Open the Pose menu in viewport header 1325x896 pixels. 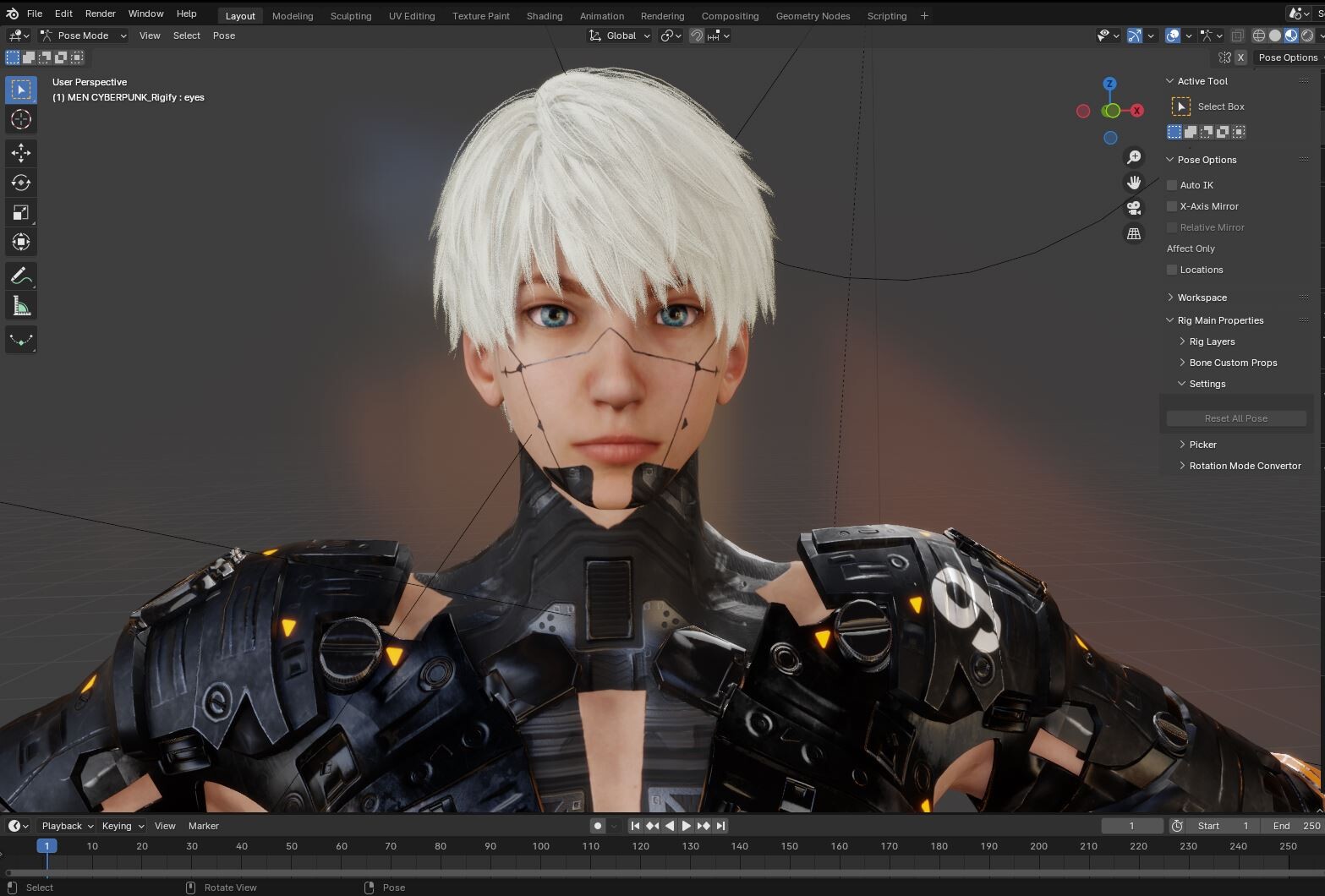(x=224, y=36)
